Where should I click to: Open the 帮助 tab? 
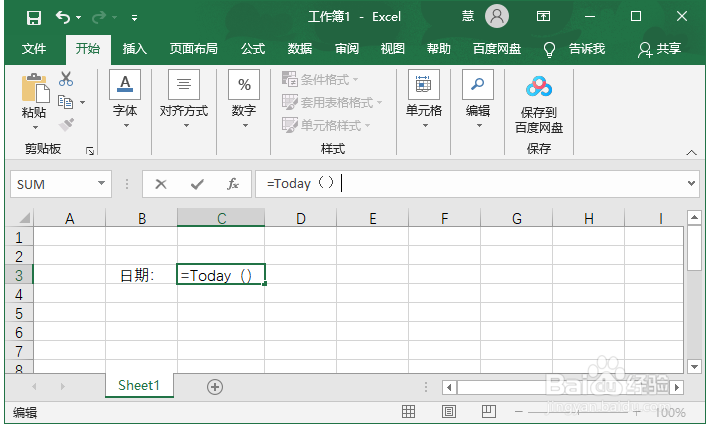coord(438,49)
